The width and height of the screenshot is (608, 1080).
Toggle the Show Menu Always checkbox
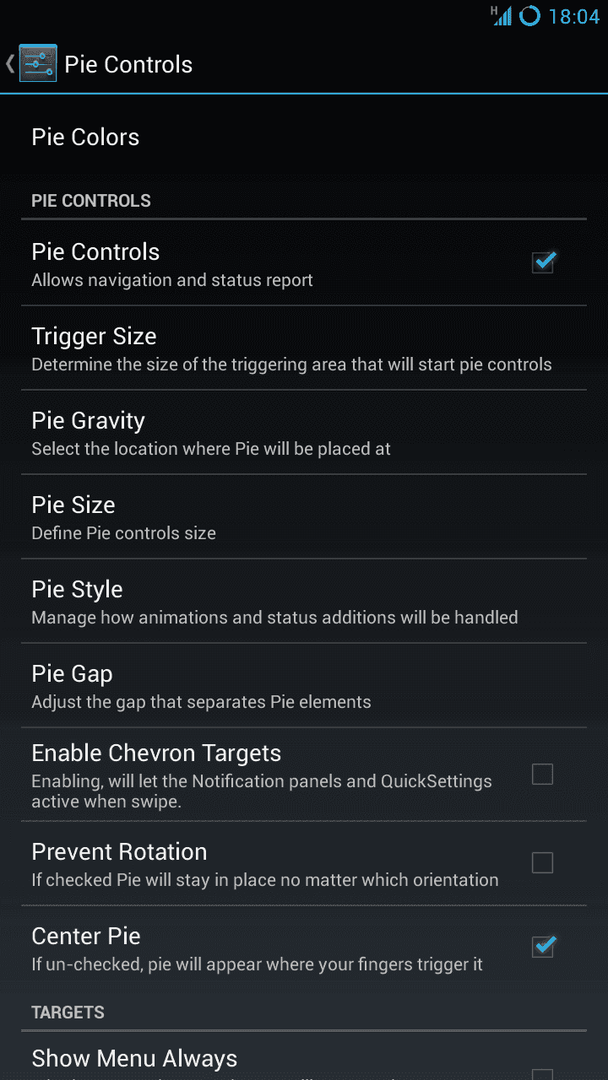click(x=543, y=1074)
